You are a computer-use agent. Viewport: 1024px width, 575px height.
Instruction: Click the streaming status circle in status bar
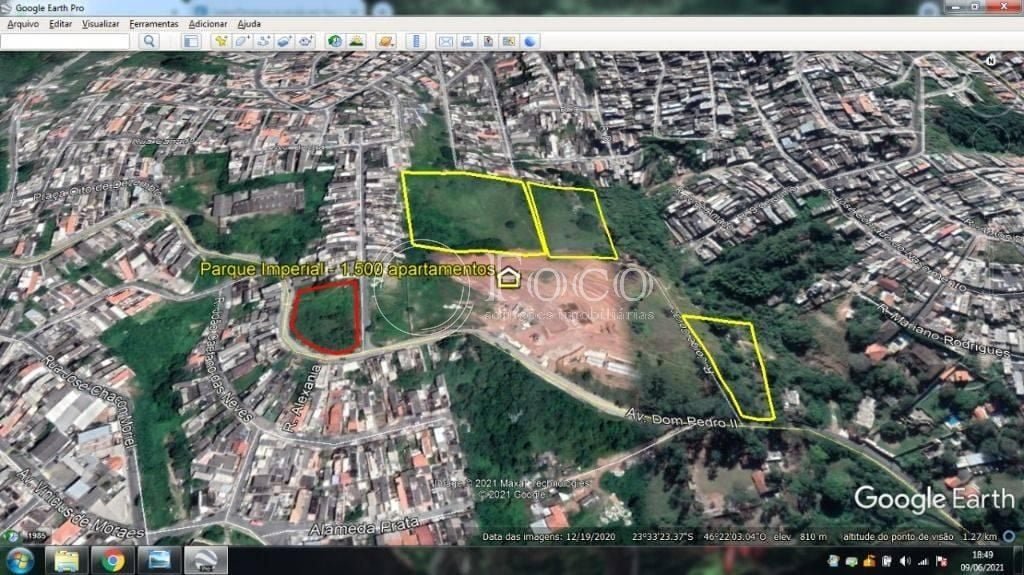(x=1009, y=536)
